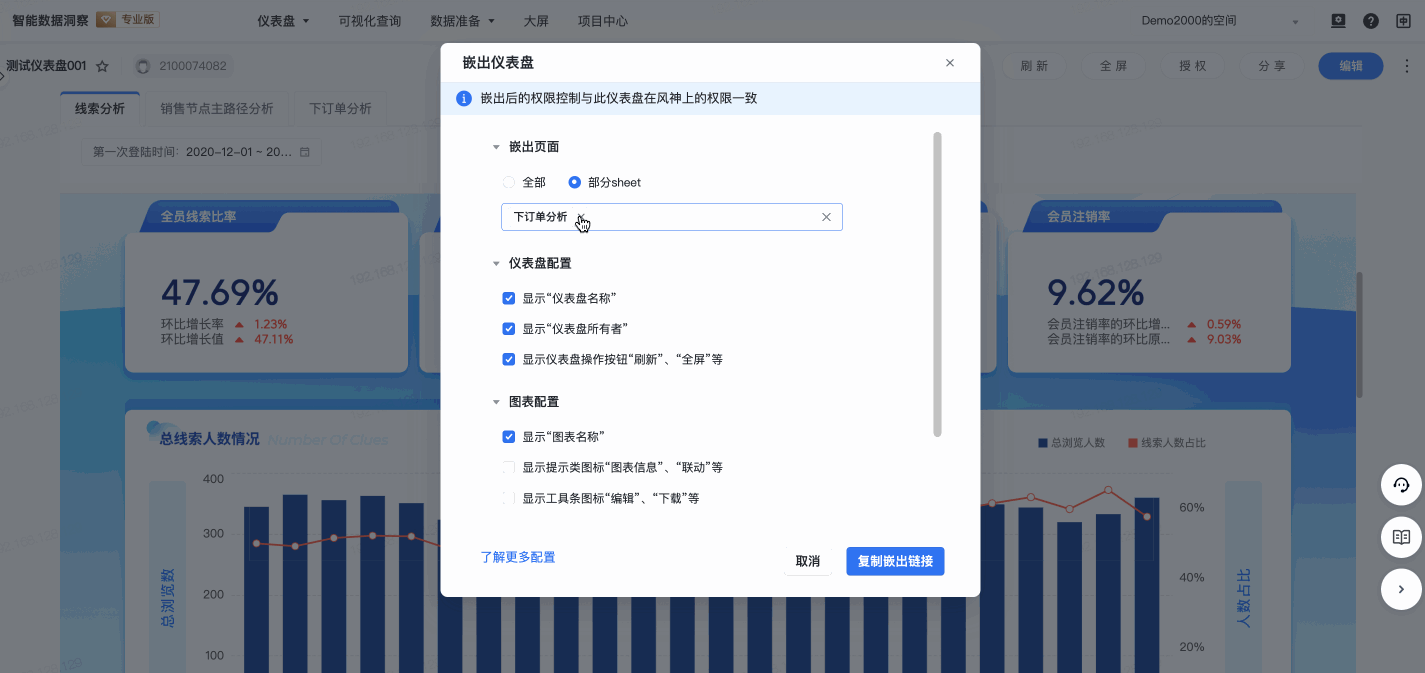This screenshot has height=673, width=1425.
Task: Open the sheet selection box showing 下订单分析
Action: tap(671, 217)
